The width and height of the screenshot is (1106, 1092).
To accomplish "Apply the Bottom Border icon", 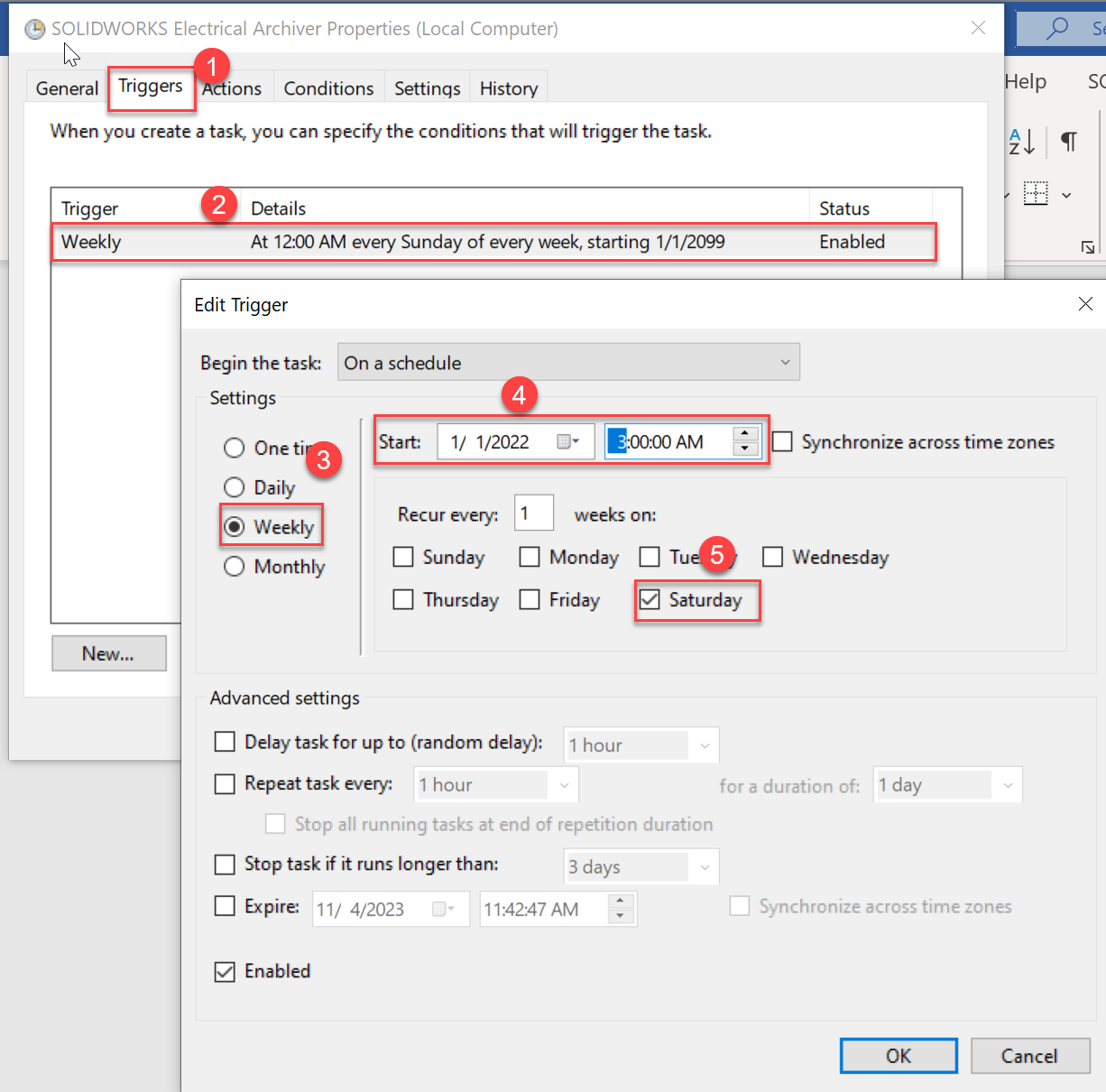I will (x=1037, y=193).
